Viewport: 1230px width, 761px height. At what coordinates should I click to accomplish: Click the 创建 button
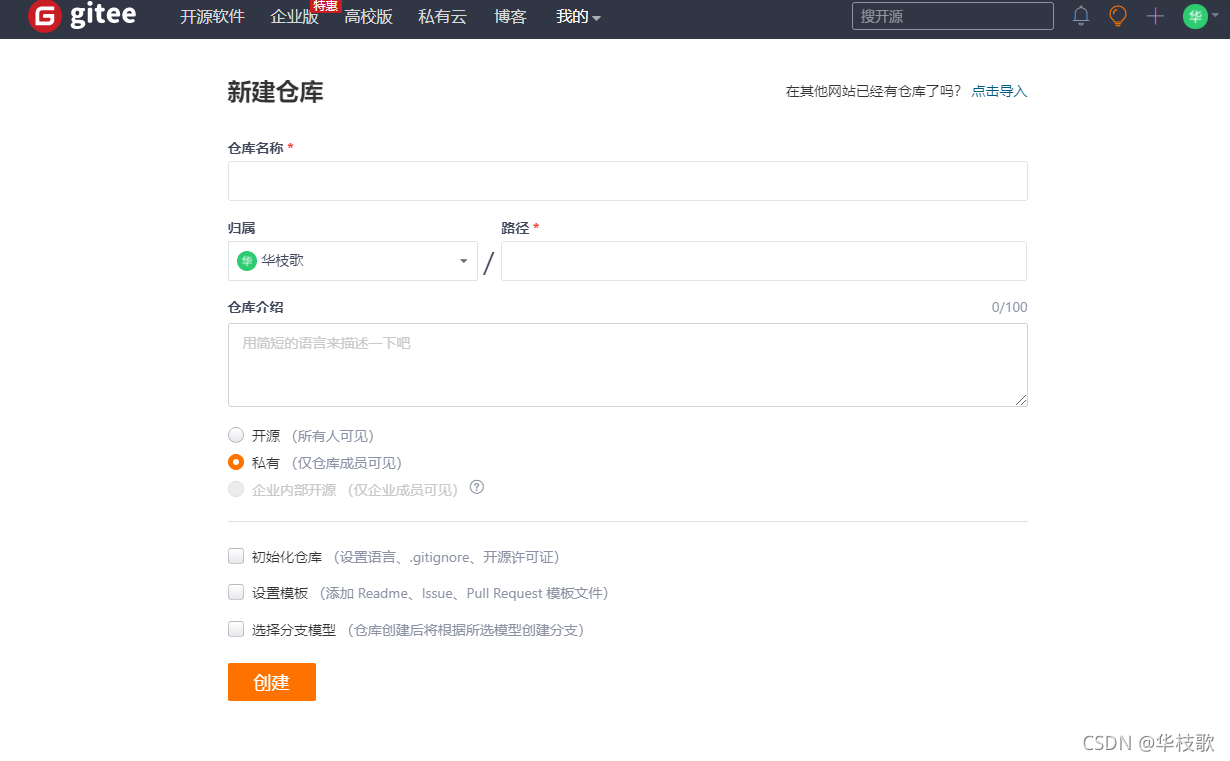[x=271, y=681]
